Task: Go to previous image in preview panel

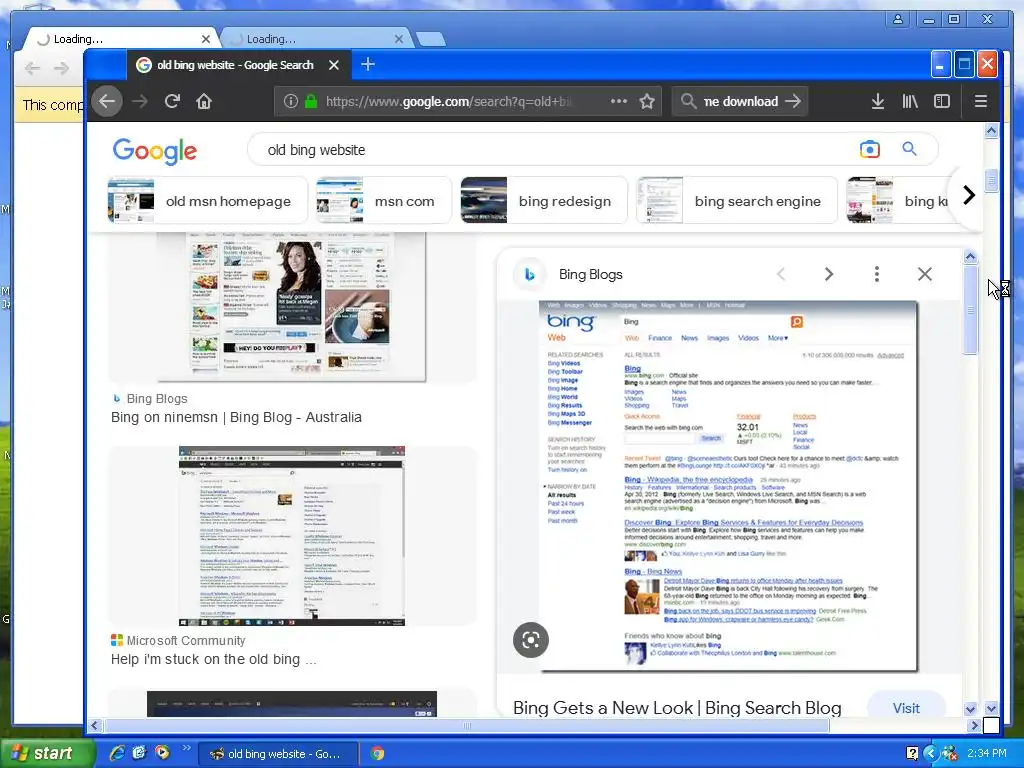Action: pos(782,274)
